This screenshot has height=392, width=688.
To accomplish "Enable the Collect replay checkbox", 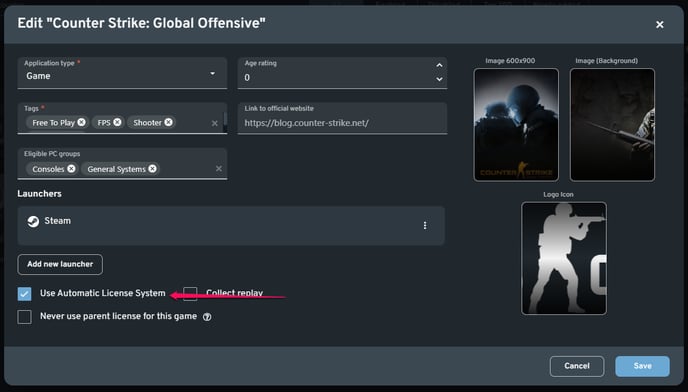I will click(190, 294).
